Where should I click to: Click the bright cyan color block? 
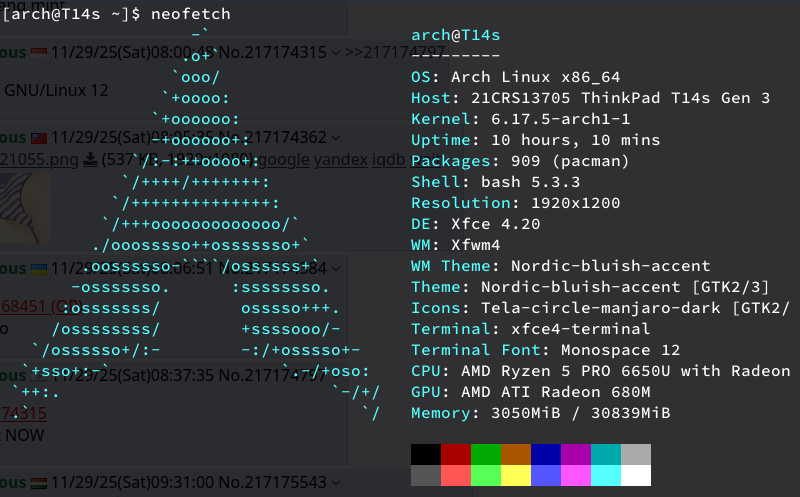(606, 475)
